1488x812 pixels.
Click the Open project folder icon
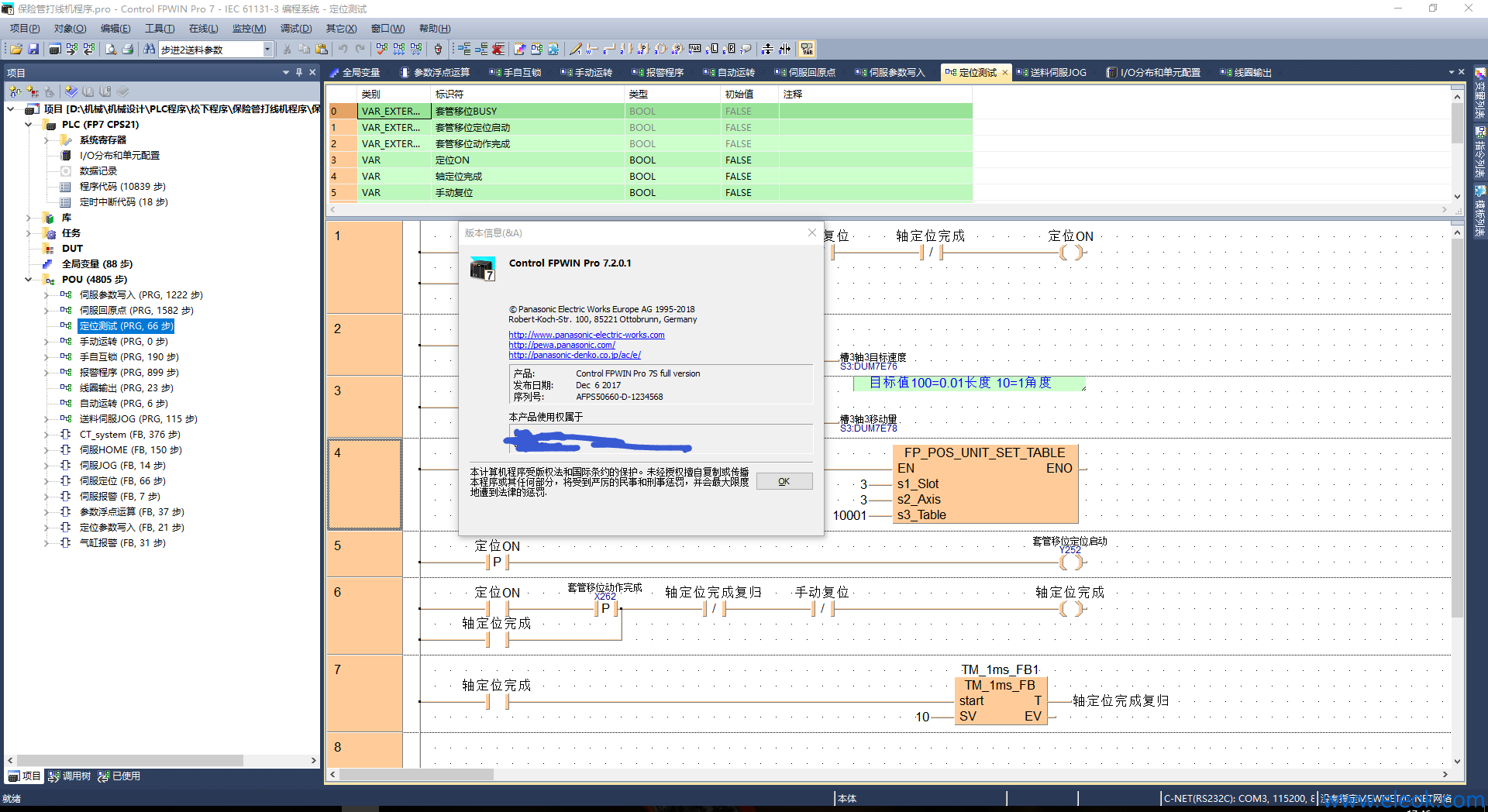15,49
